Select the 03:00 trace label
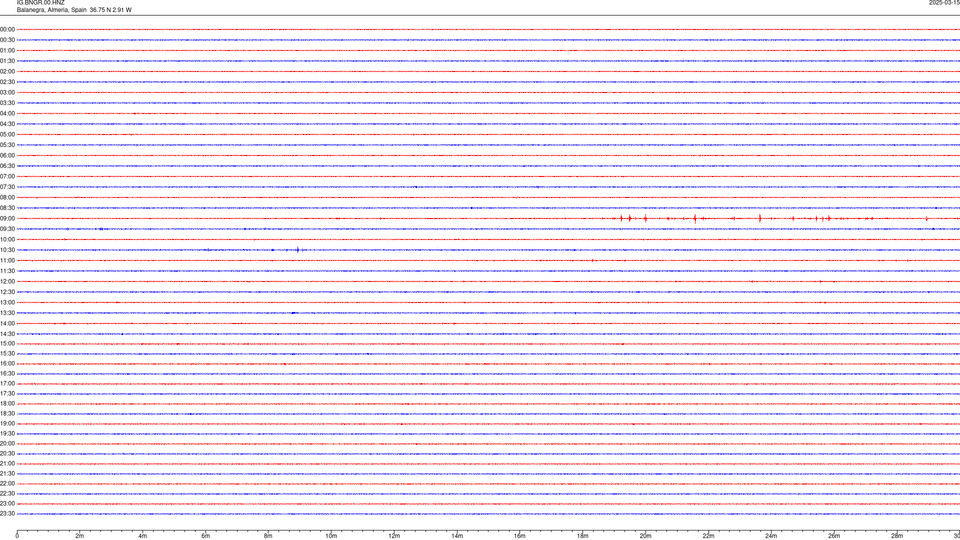This screenshot has height=540, width=960. (7, 92)
